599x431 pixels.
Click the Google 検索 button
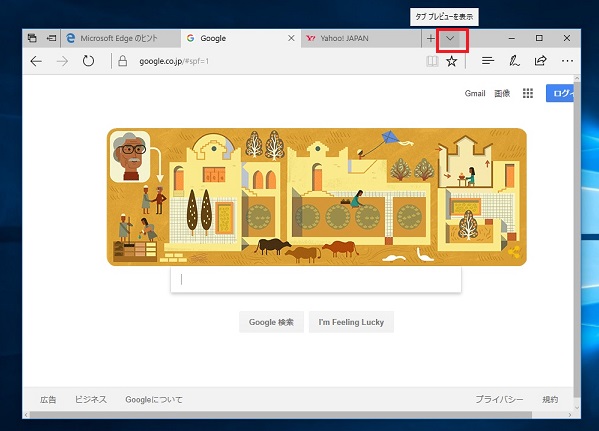click(x=271, y=322)
